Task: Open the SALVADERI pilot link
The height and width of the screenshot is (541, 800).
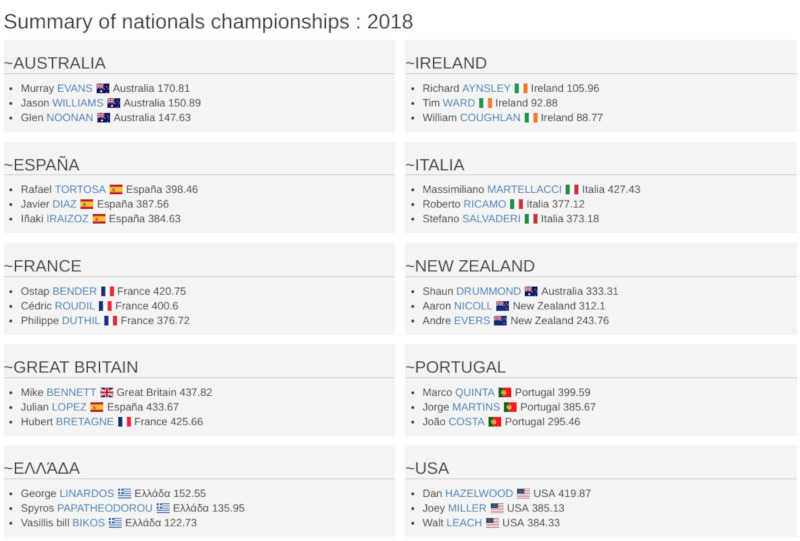Action: [491, 219]
